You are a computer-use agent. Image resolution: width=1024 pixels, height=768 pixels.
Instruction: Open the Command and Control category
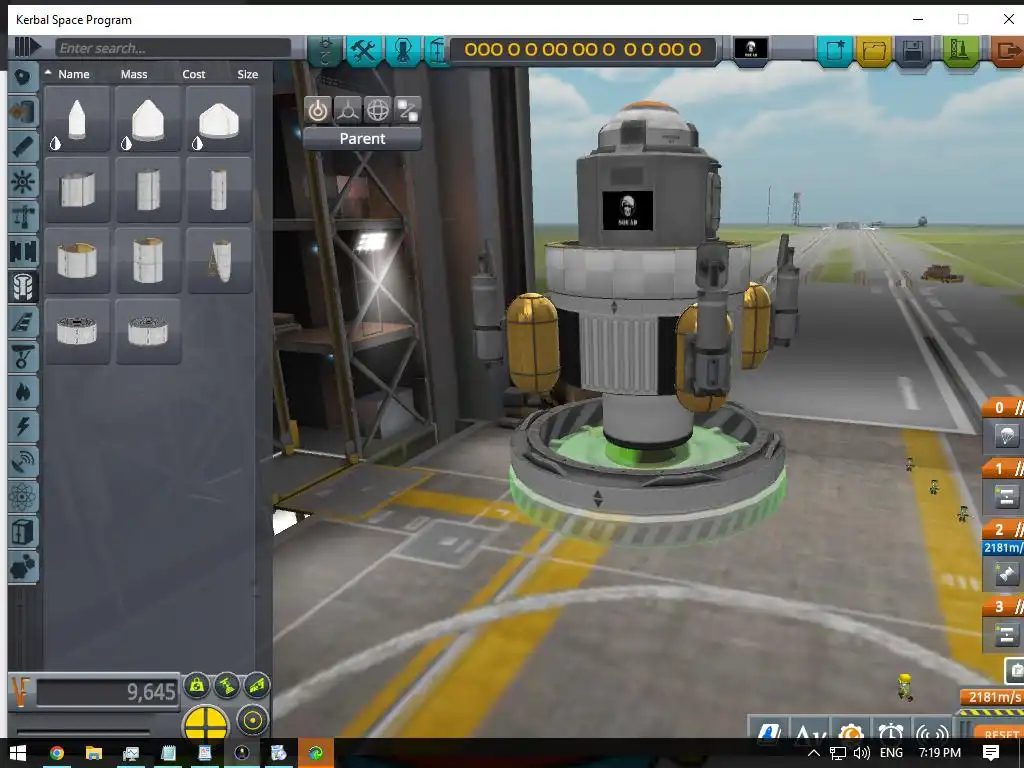click(24, 182)
